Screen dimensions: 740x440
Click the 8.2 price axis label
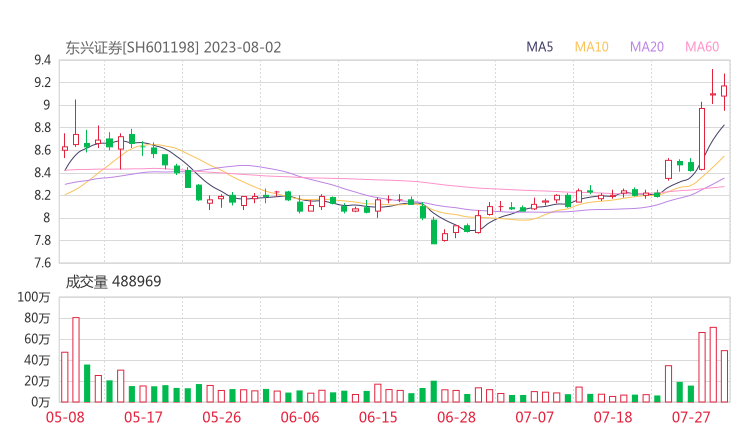42,195
